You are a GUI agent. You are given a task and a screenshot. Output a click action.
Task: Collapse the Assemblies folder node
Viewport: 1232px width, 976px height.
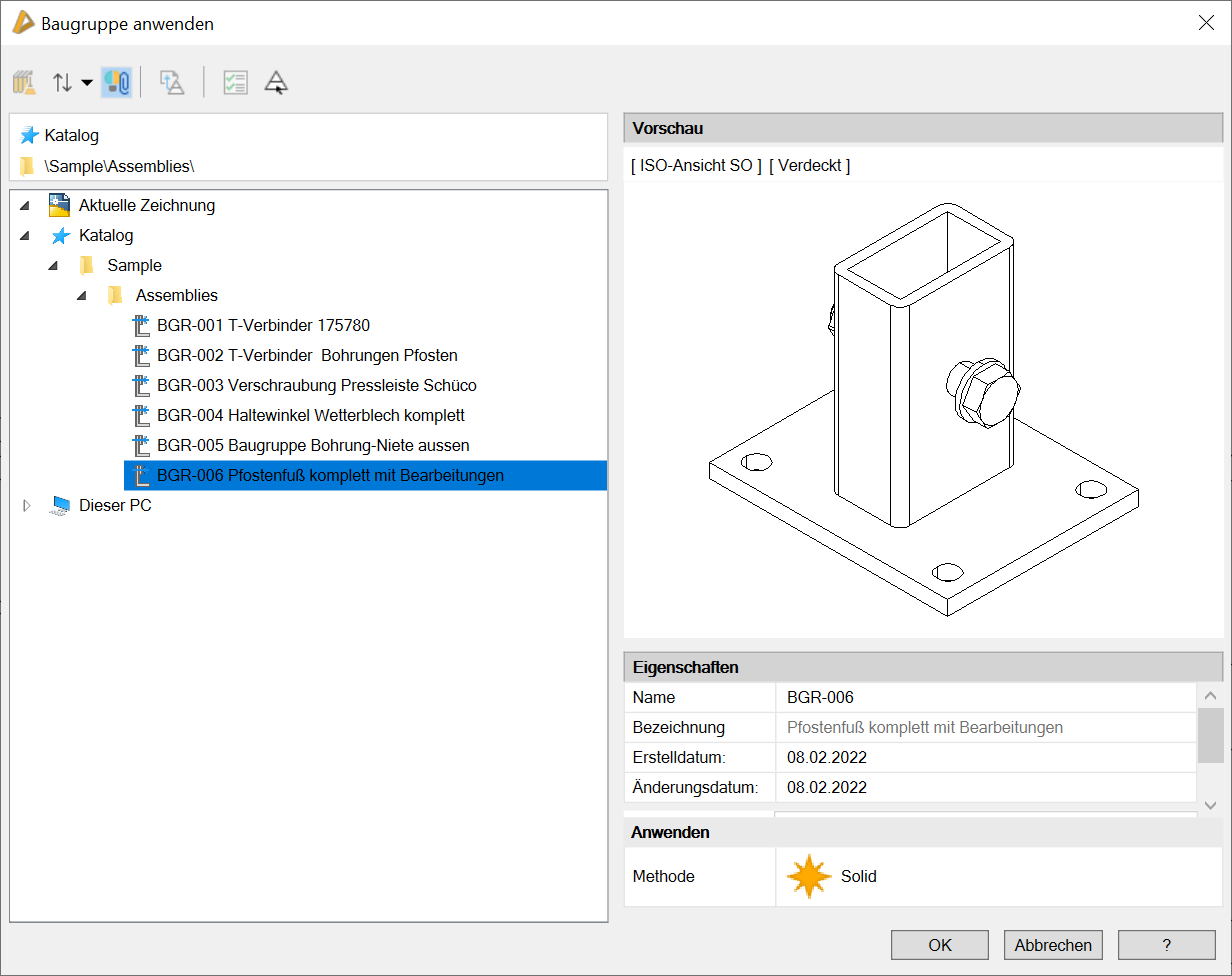click(x=82, y=296)
